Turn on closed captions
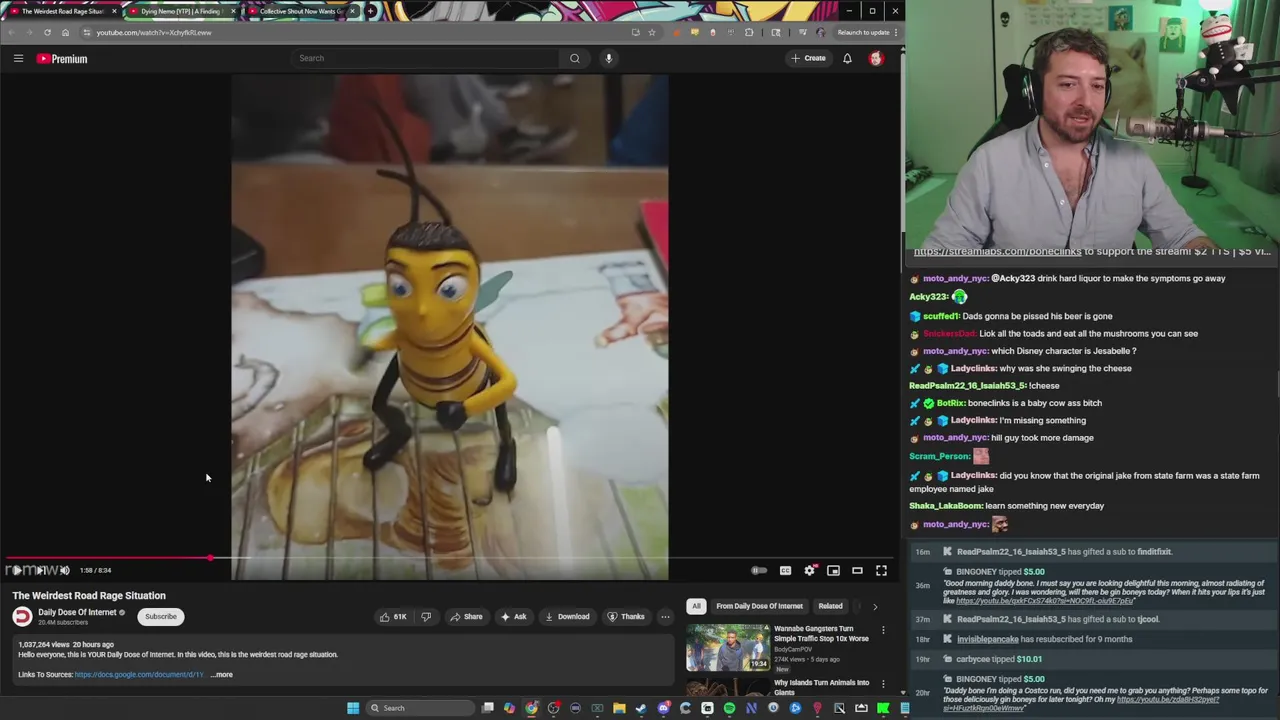 point(785,570)
